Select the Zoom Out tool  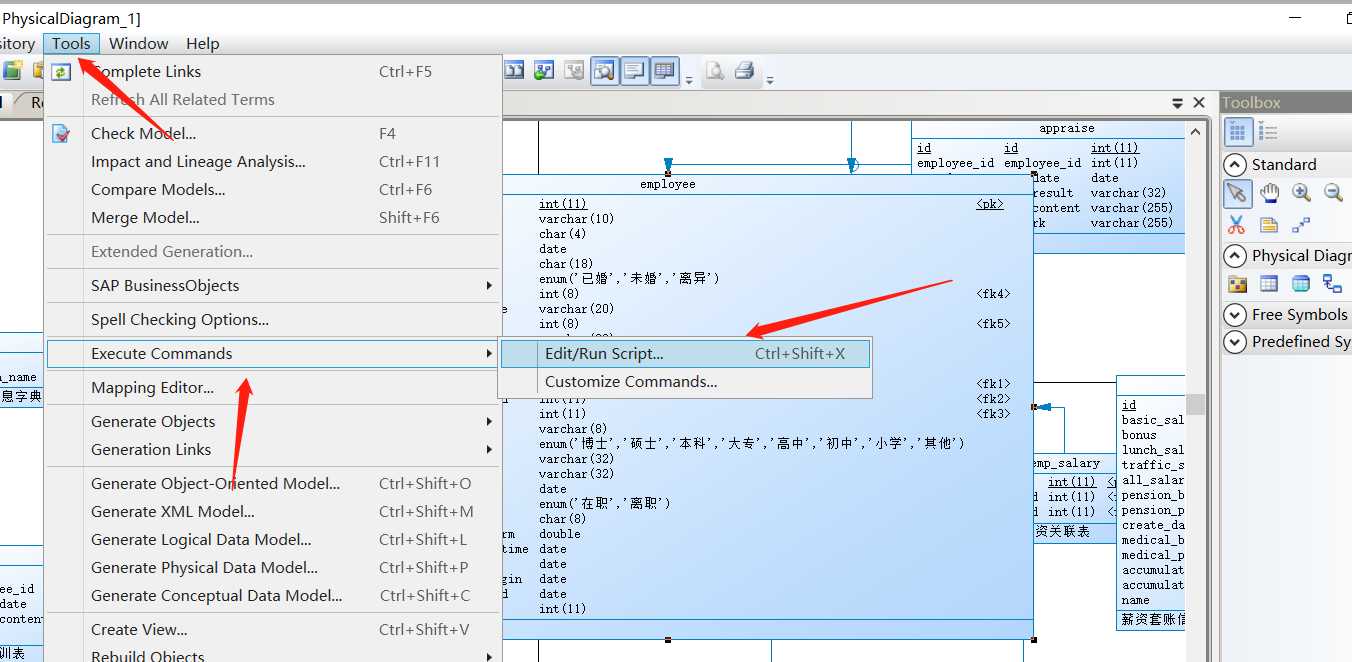1333,193
